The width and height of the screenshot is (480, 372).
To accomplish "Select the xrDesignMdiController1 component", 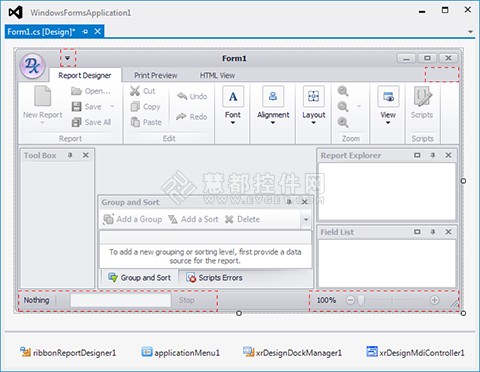I will pos(415,352).
